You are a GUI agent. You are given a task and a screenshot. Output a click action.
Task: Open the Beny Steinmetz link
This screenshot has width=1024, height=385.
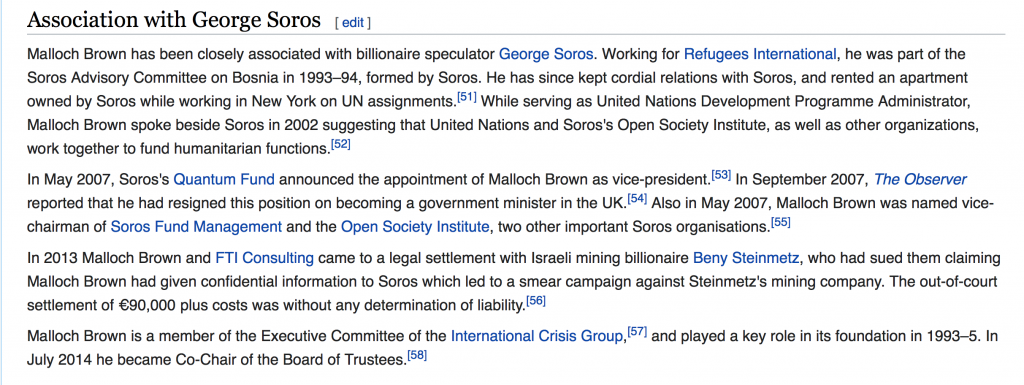coord(746,258)
